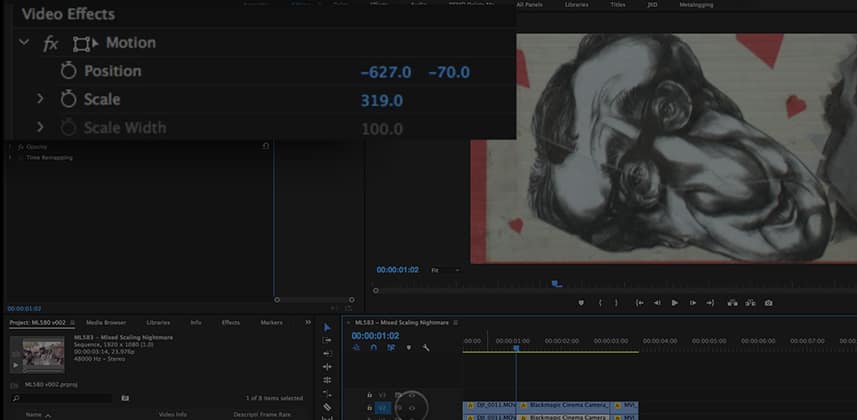The image size is (857, 420).
Task: Select the V2 track target button
Action: click(383, 408)
